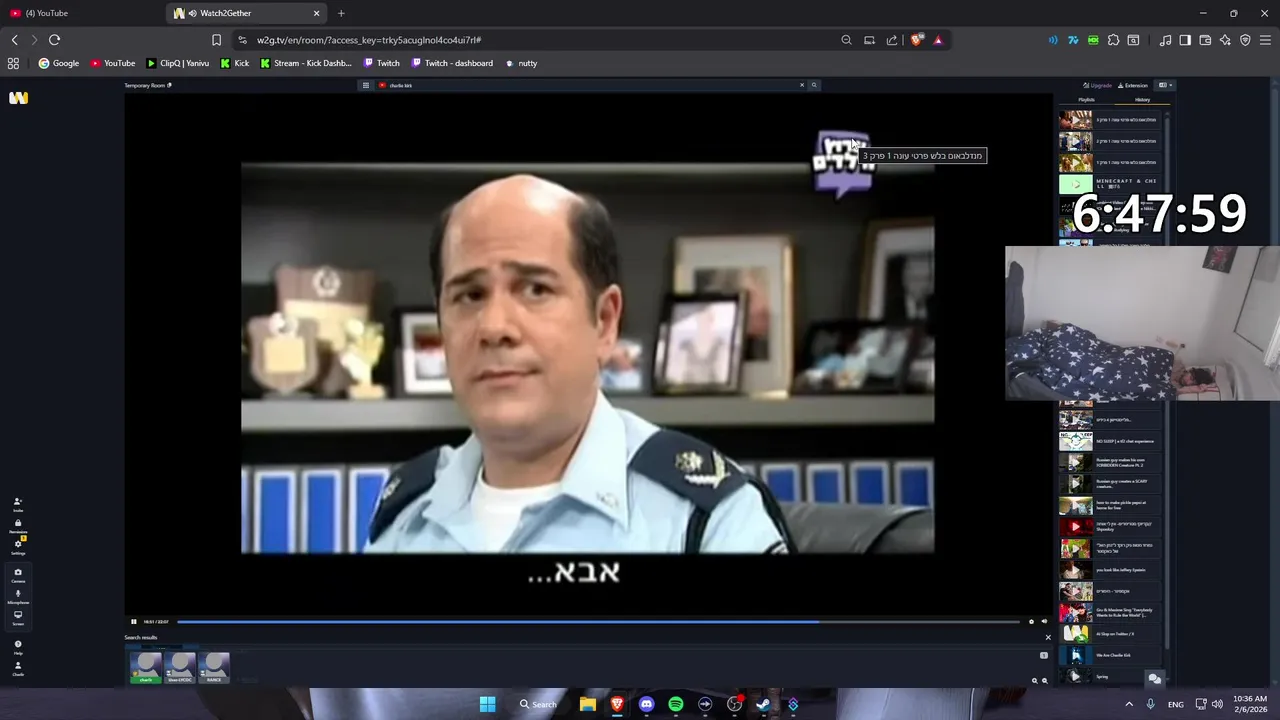
Task: Click the Upgrade link
Action: [1098, 86]
